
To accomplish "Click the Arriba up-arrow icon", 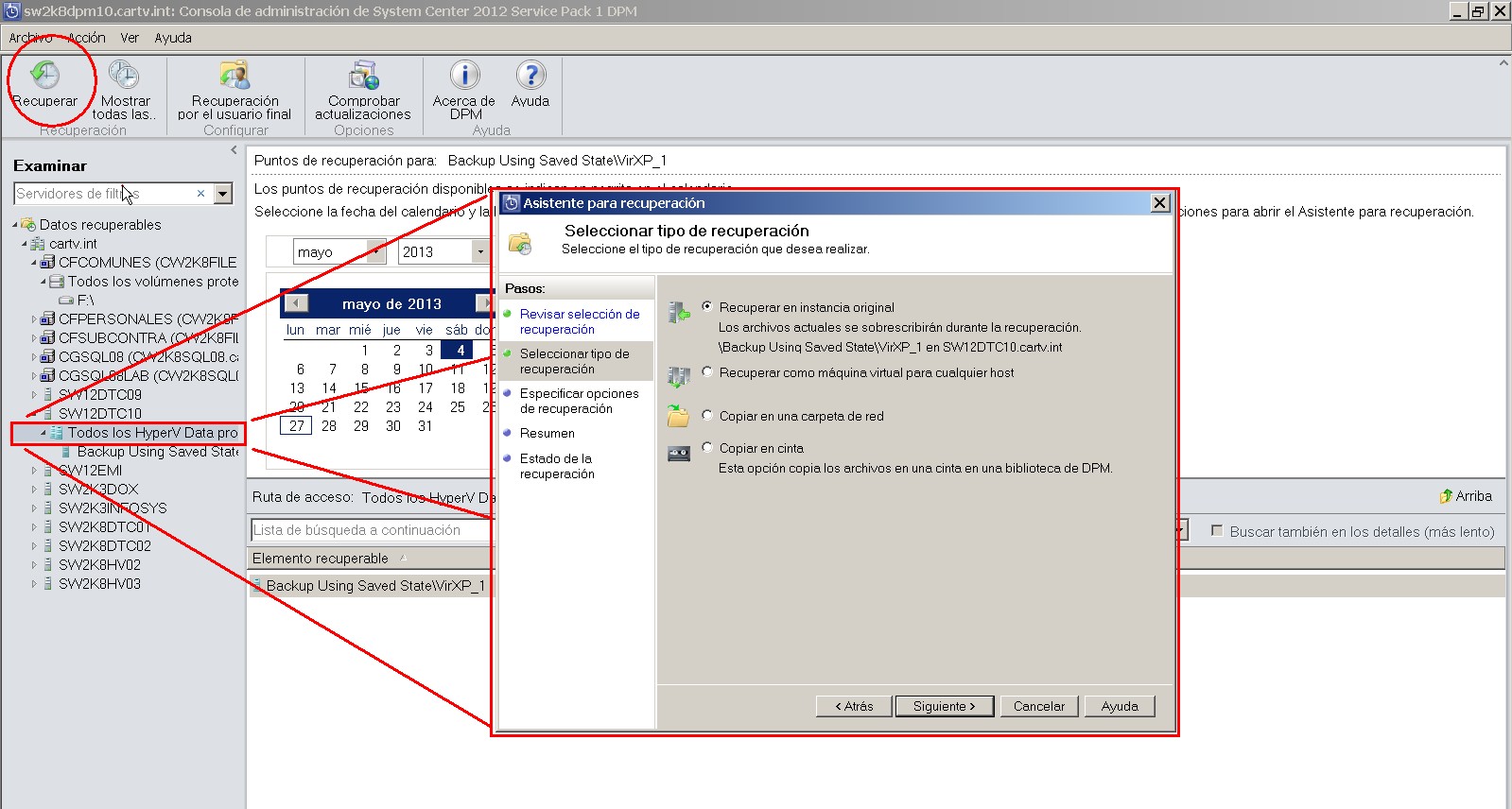I will point(1446,496).
